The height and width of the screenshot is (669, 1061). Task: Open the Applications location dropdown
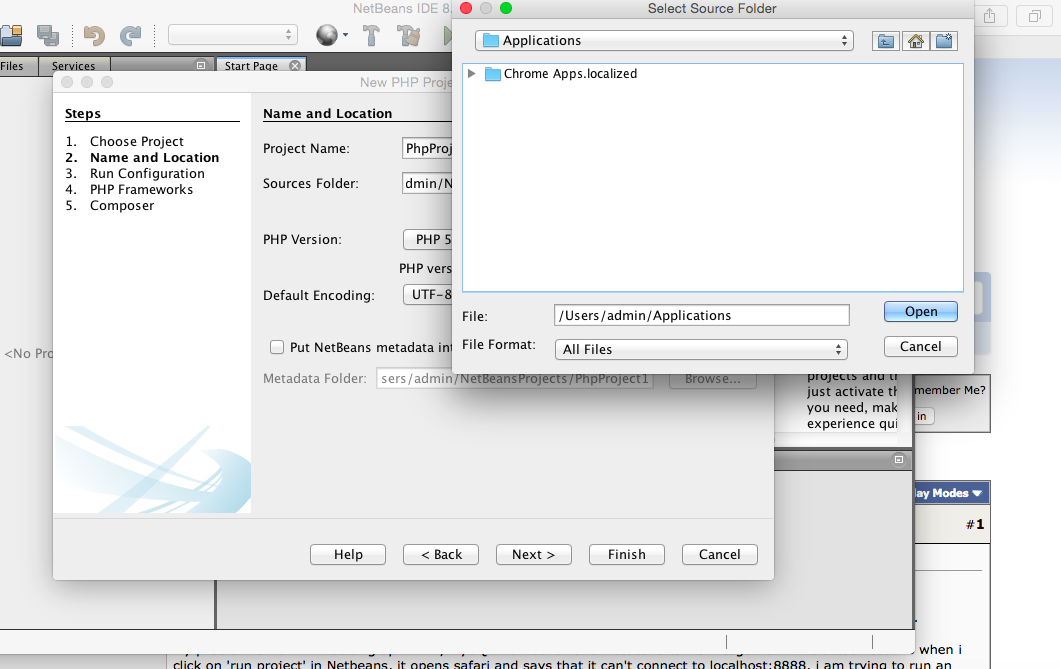point(664,41)
